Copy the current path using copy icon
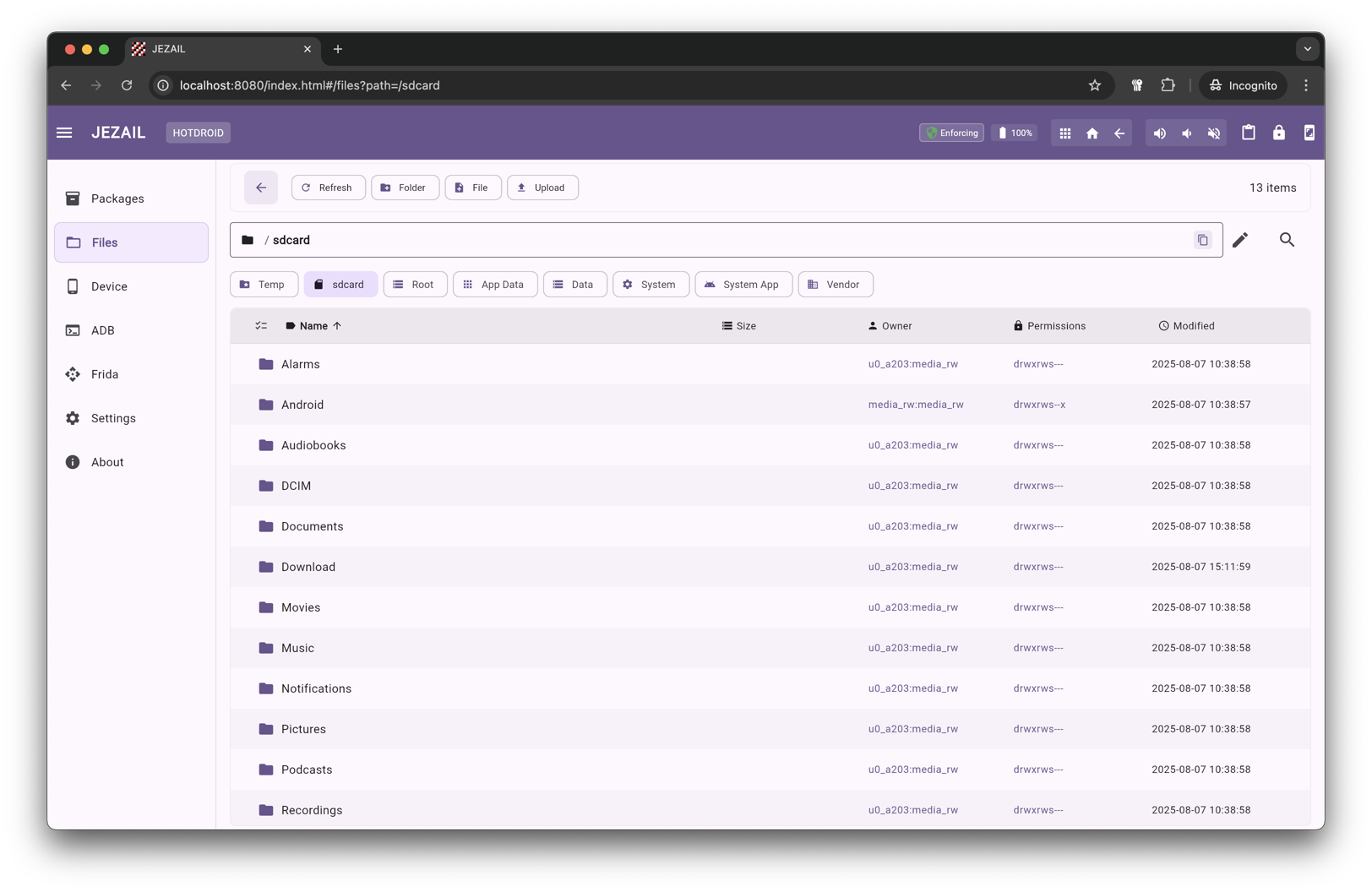This screenshot has height=892, width=1372. pyautogui.click(x=1202, y=240)
